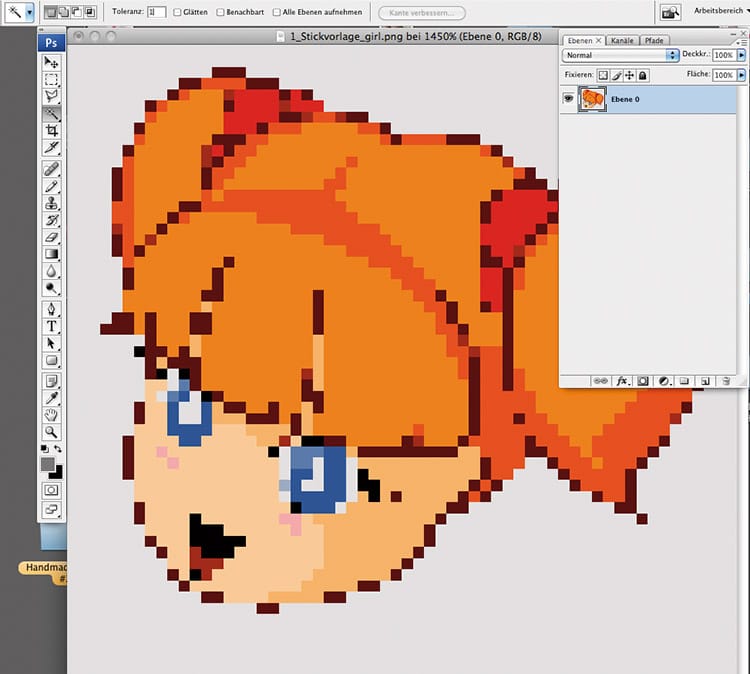Add a layer style with fx icon

tap(621, 381)
